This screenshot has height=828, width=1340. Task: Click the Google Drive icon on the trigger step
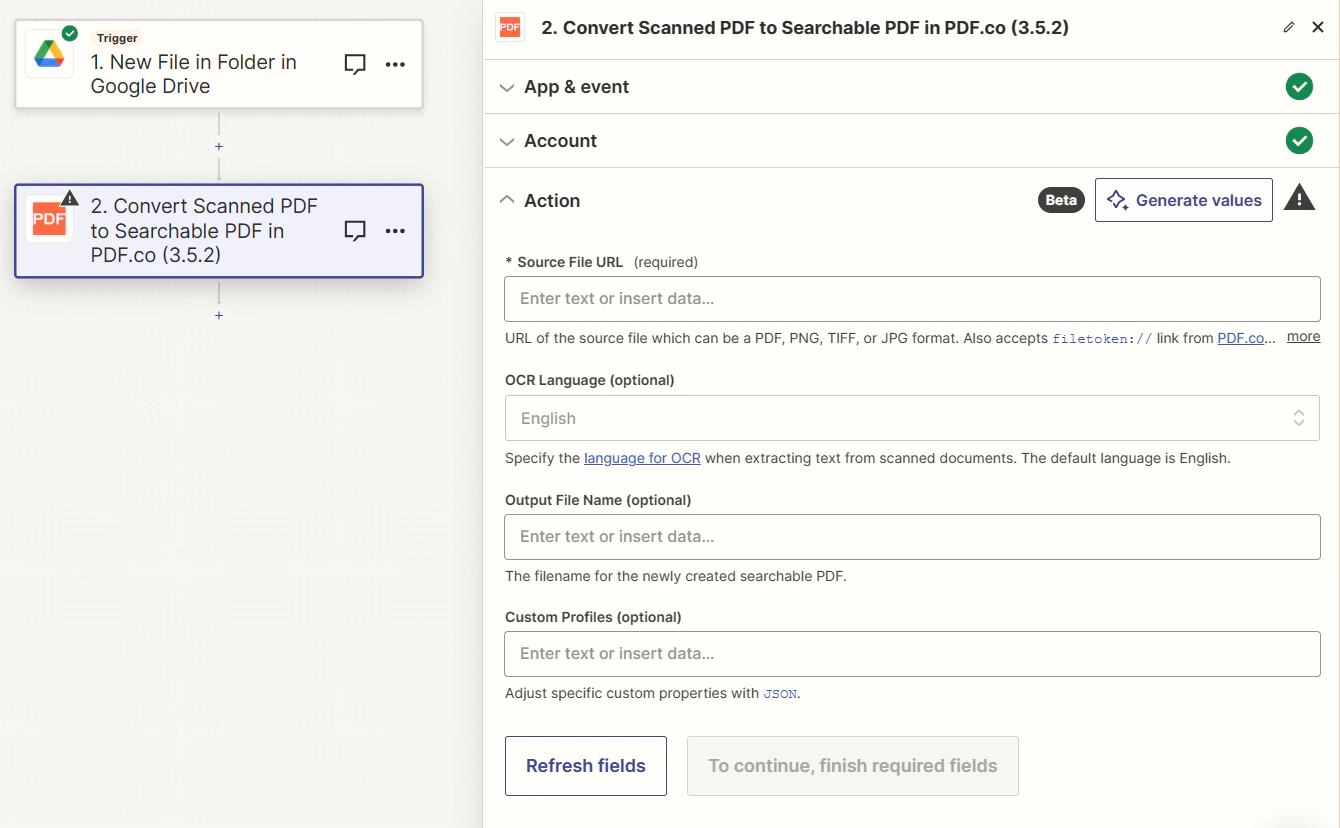coord(49,55)
